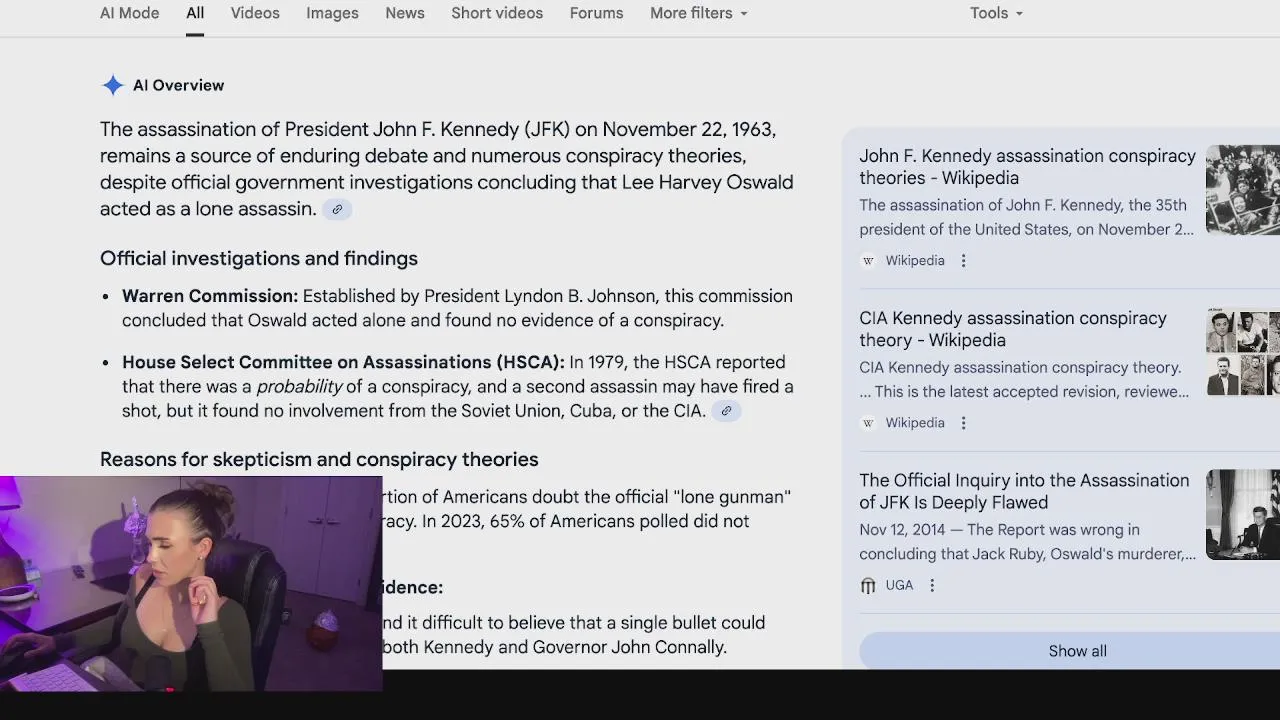Click the Wikipedia favicon under the CIA theory result
The height and width of the screenshot is (720, 1280).
(868, 423)
